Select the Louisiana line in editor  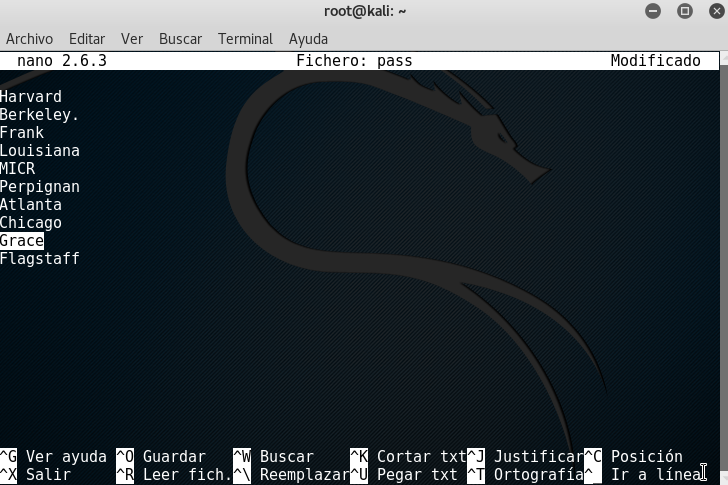[40, 151]
